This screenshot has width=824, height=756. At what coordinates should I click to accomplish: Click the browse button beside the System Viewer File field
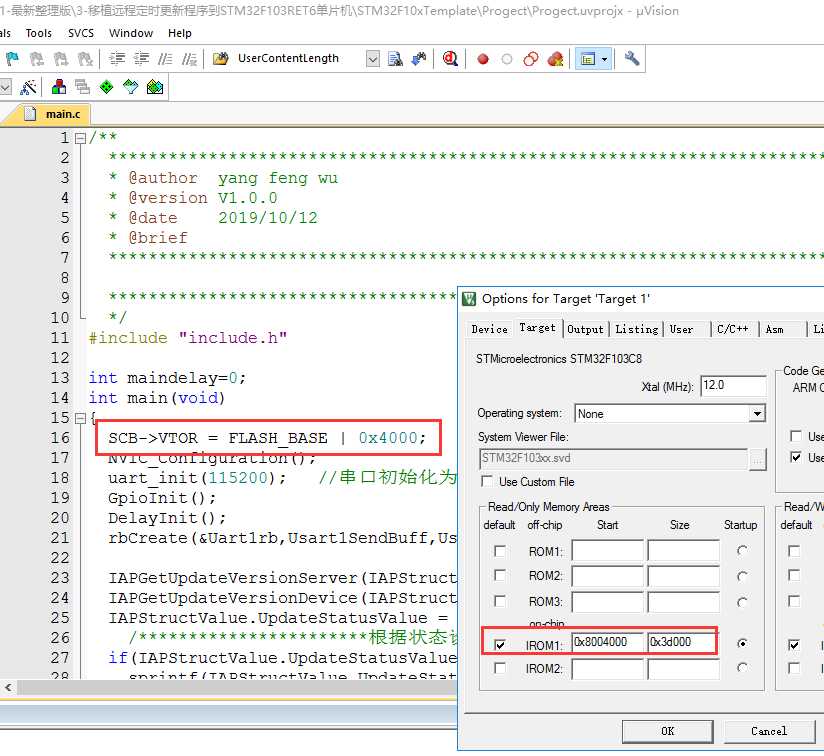[x=757, y=459]
